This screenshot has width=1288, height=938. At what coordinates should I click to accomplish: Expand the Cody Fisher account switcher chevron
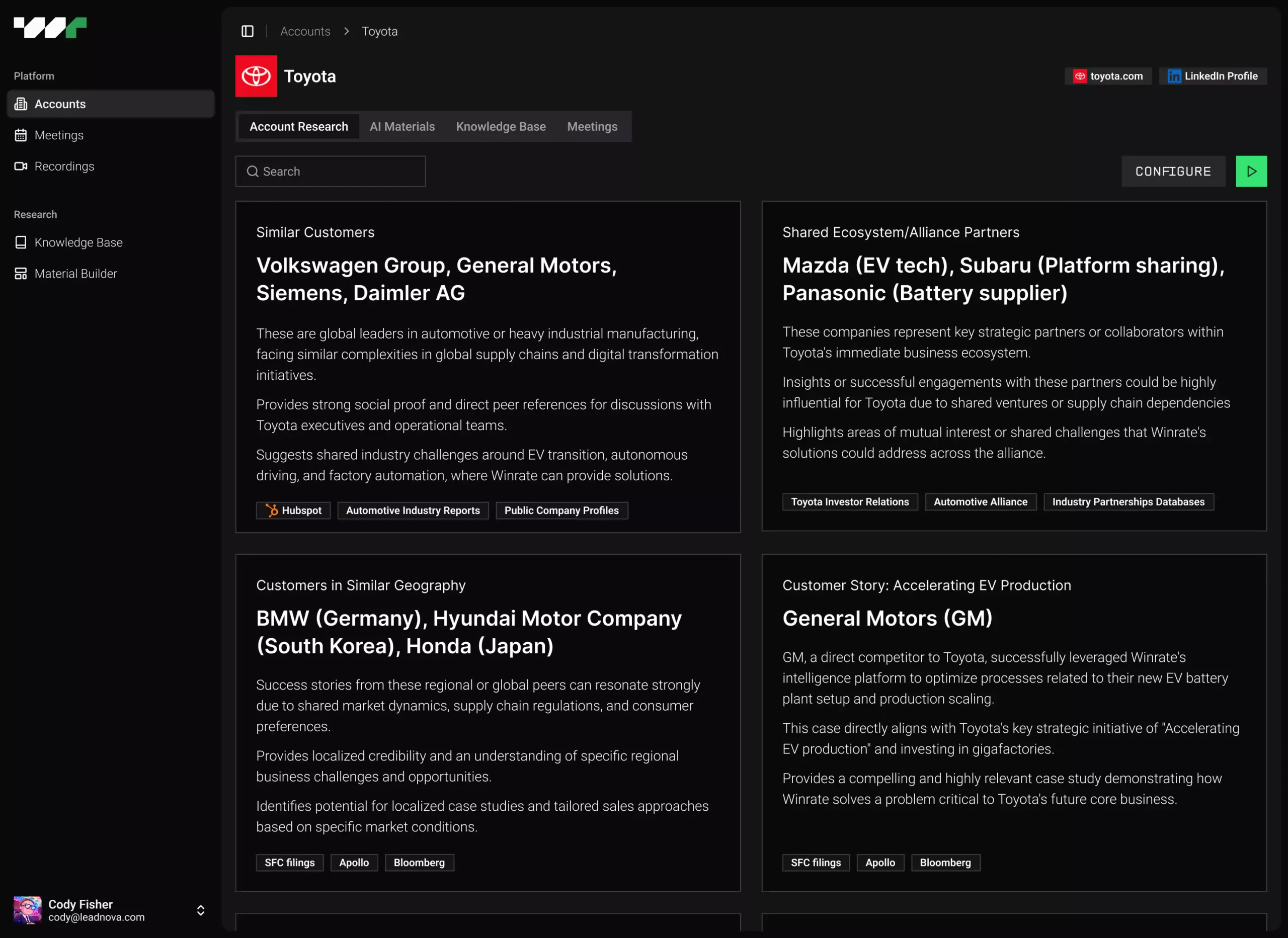pos(200,910)
